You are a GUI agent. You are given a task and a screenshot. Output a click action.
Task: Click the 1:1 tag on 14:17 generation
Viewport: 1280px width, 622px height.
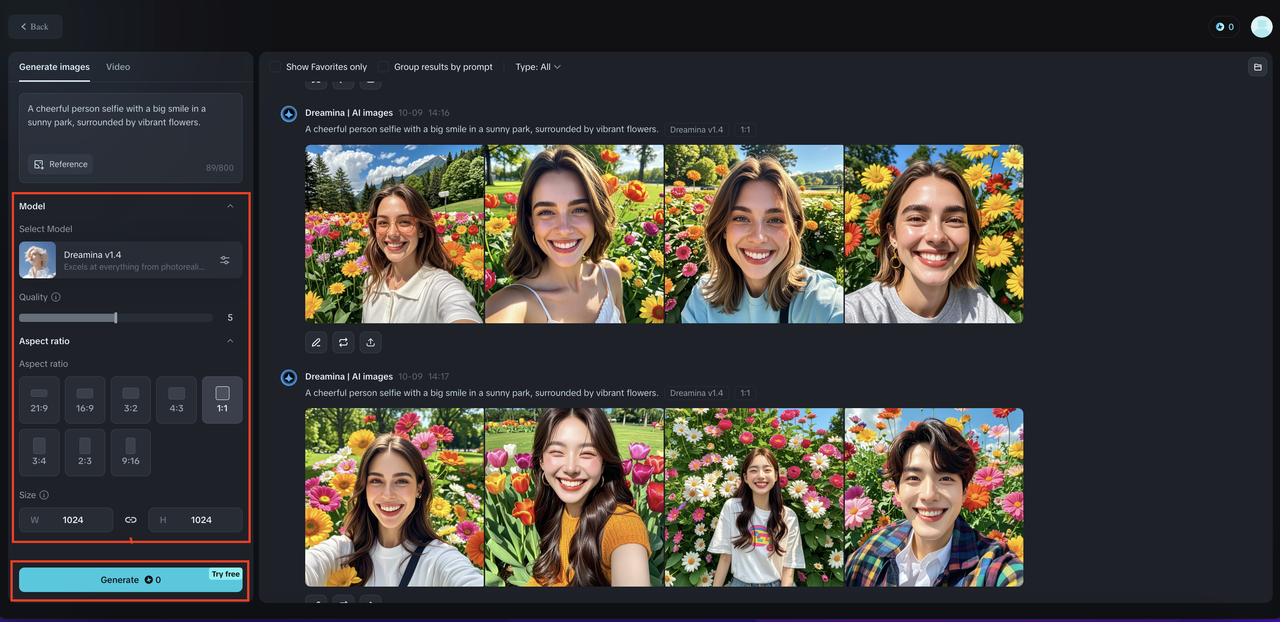pyautogui.click(x=745, y=393)
